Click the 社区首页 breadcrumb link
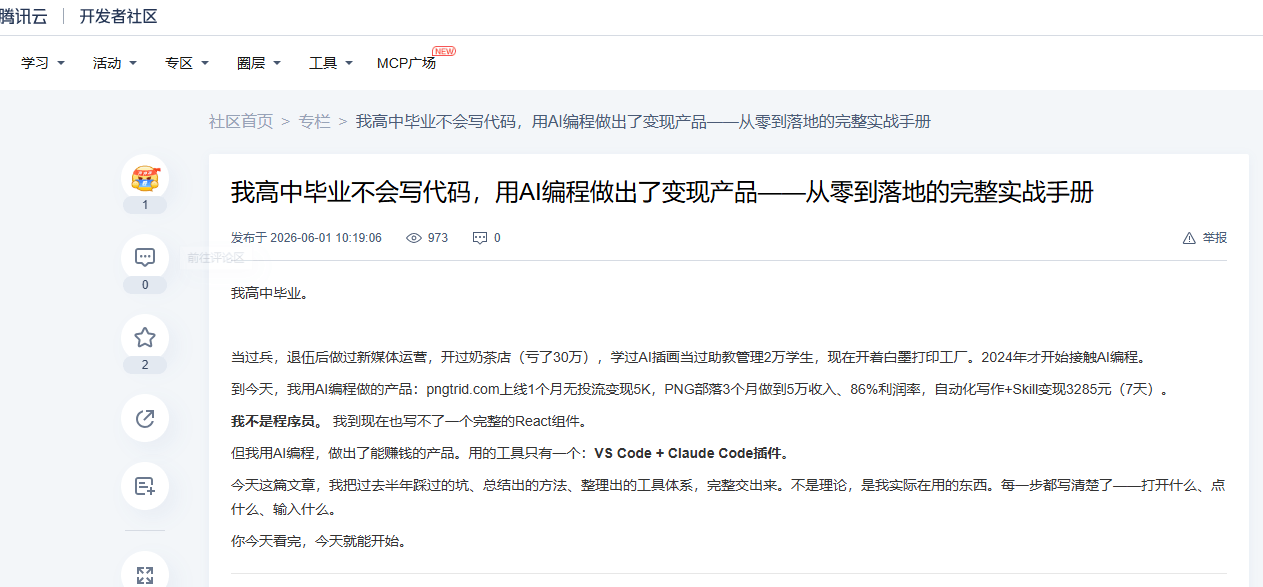Image resolution: width=1263 pixels, height=587 pixels. point(241,121)
